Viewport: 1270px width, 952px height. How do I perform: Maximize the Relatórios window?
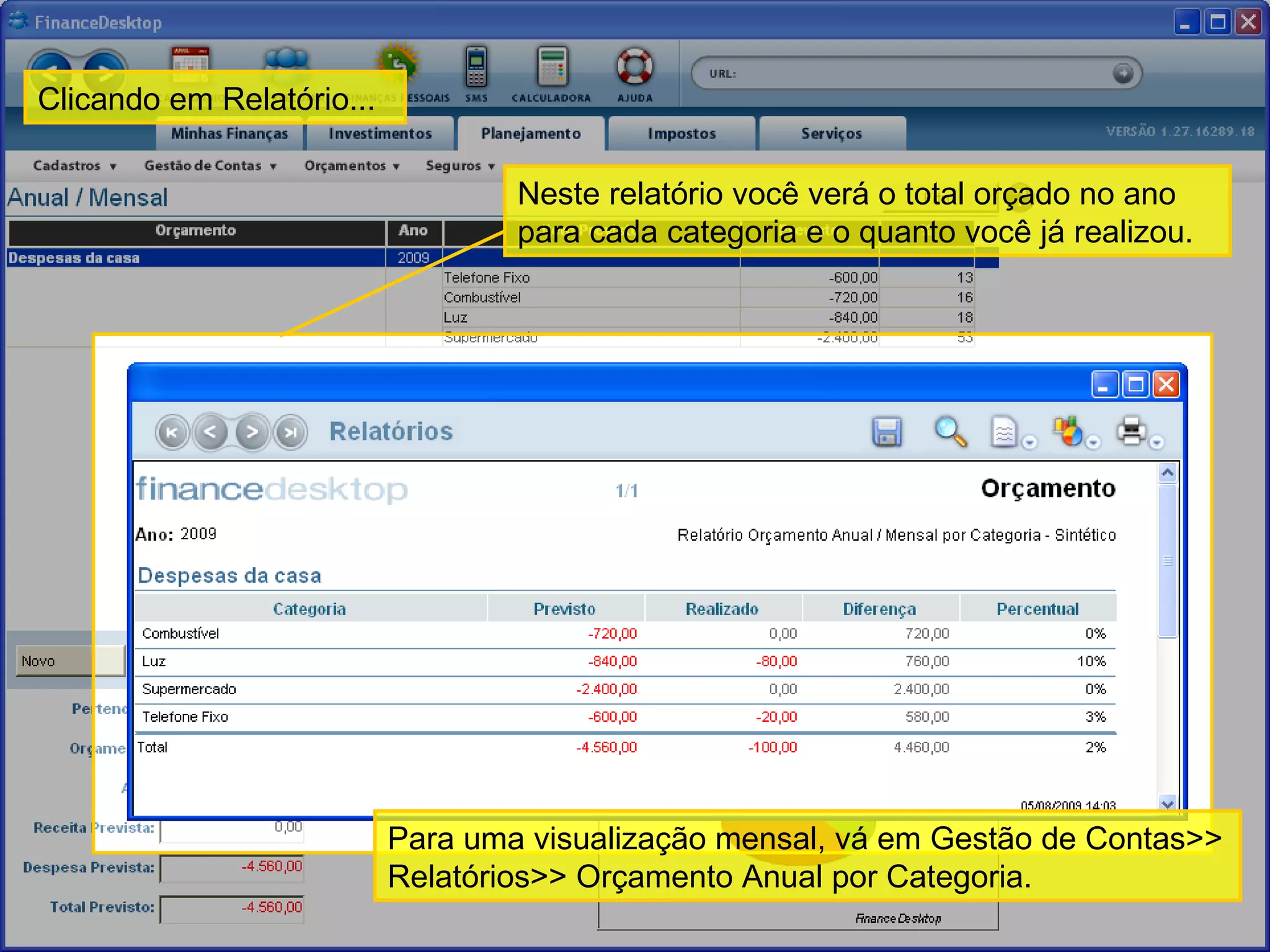1136,385
